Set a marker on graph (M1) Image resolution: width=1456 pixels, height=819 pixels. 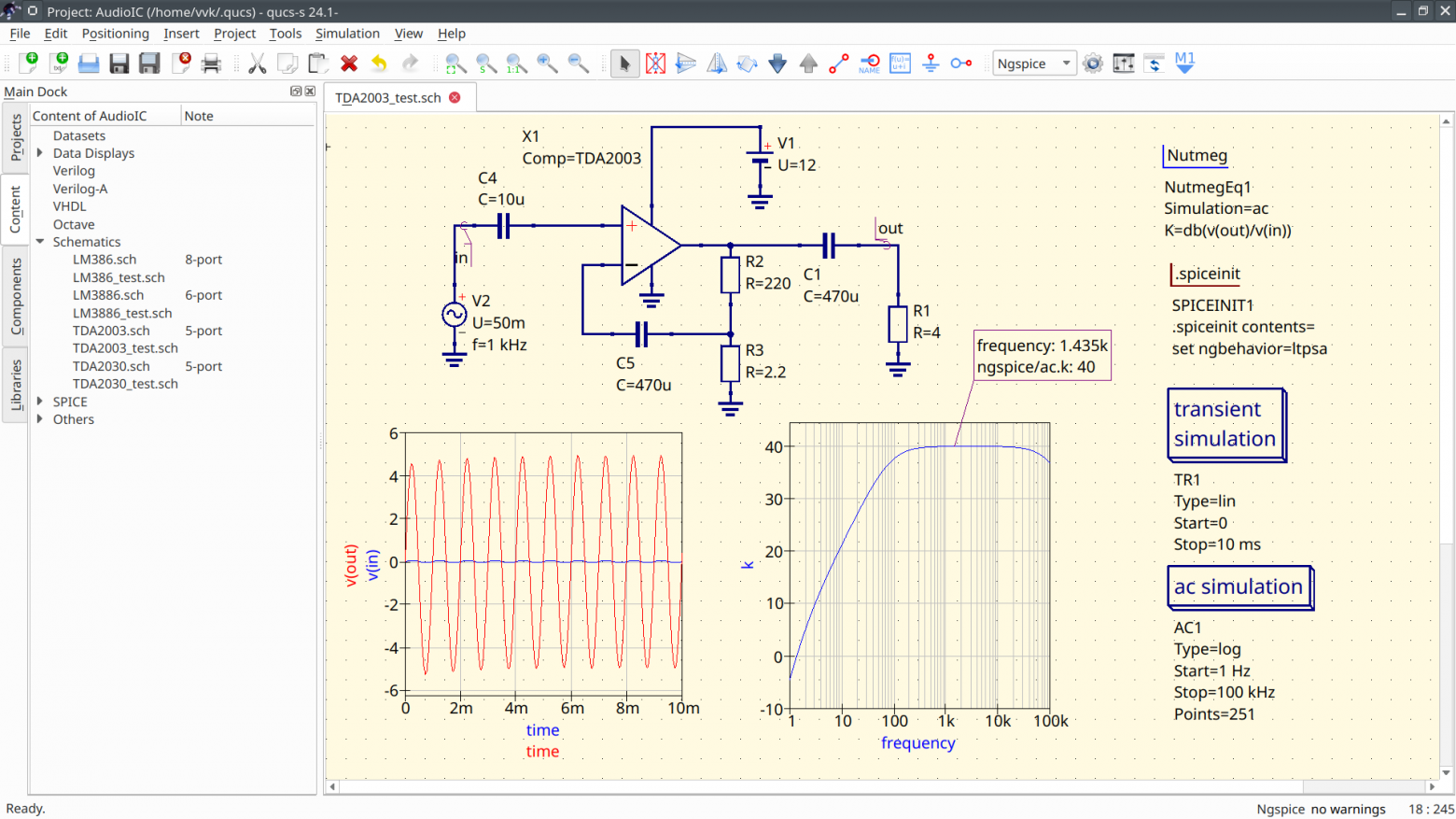pos(1185,64)
